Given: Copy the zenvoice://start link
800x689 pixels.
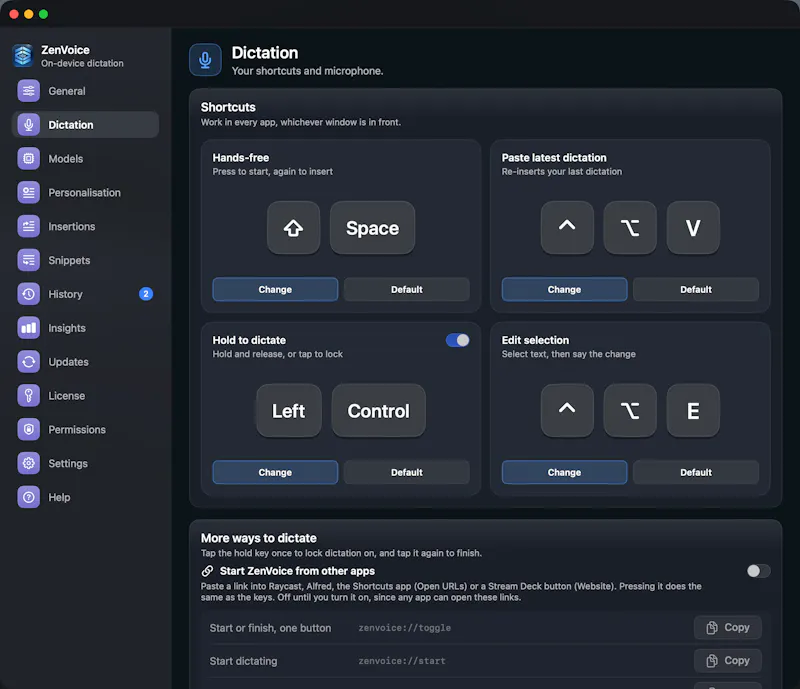Looking at the screenshot, I should (728, 661).
